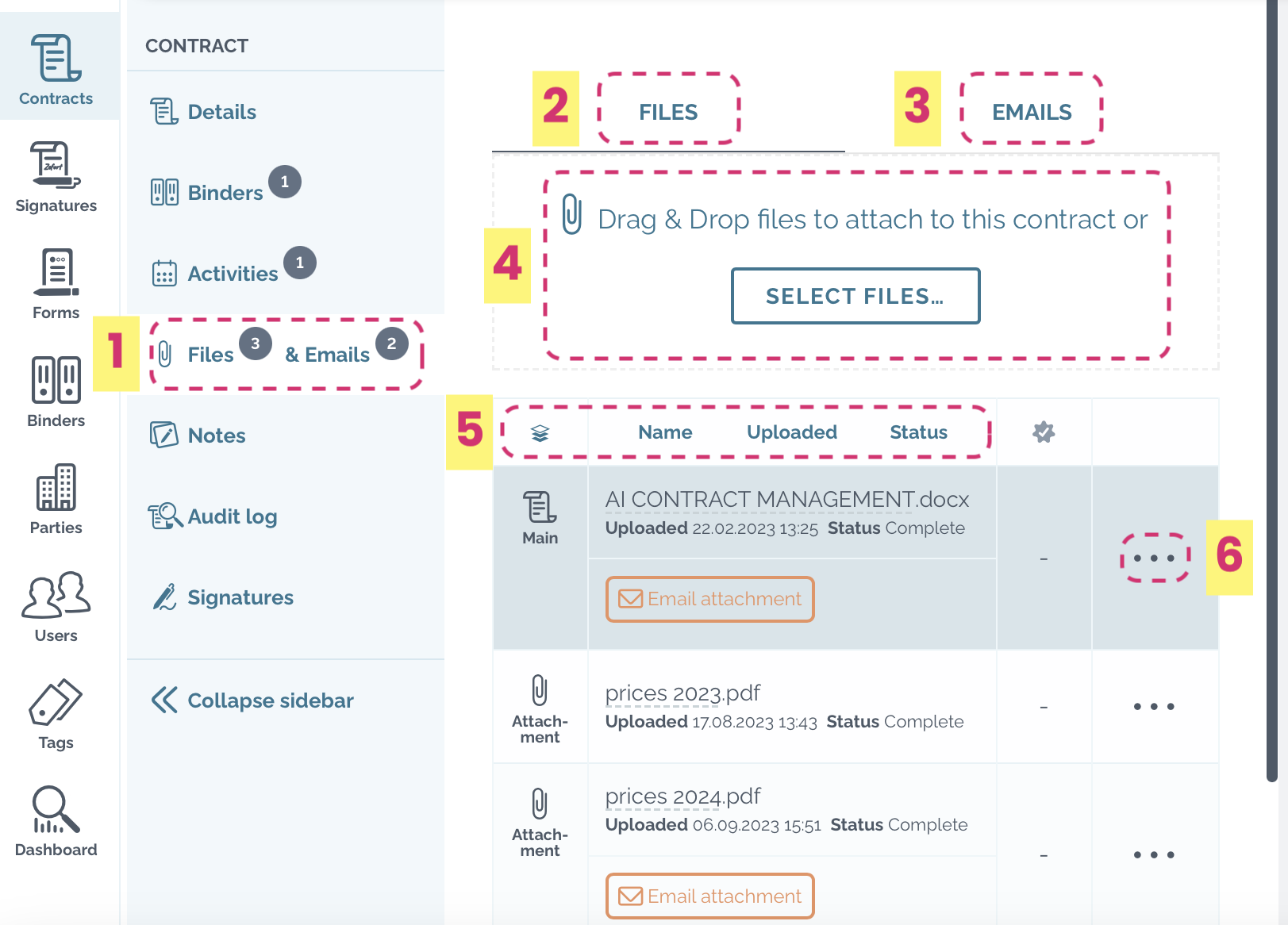
Task: Open Binders in the main navigation
Action: (x=56, y=392)
